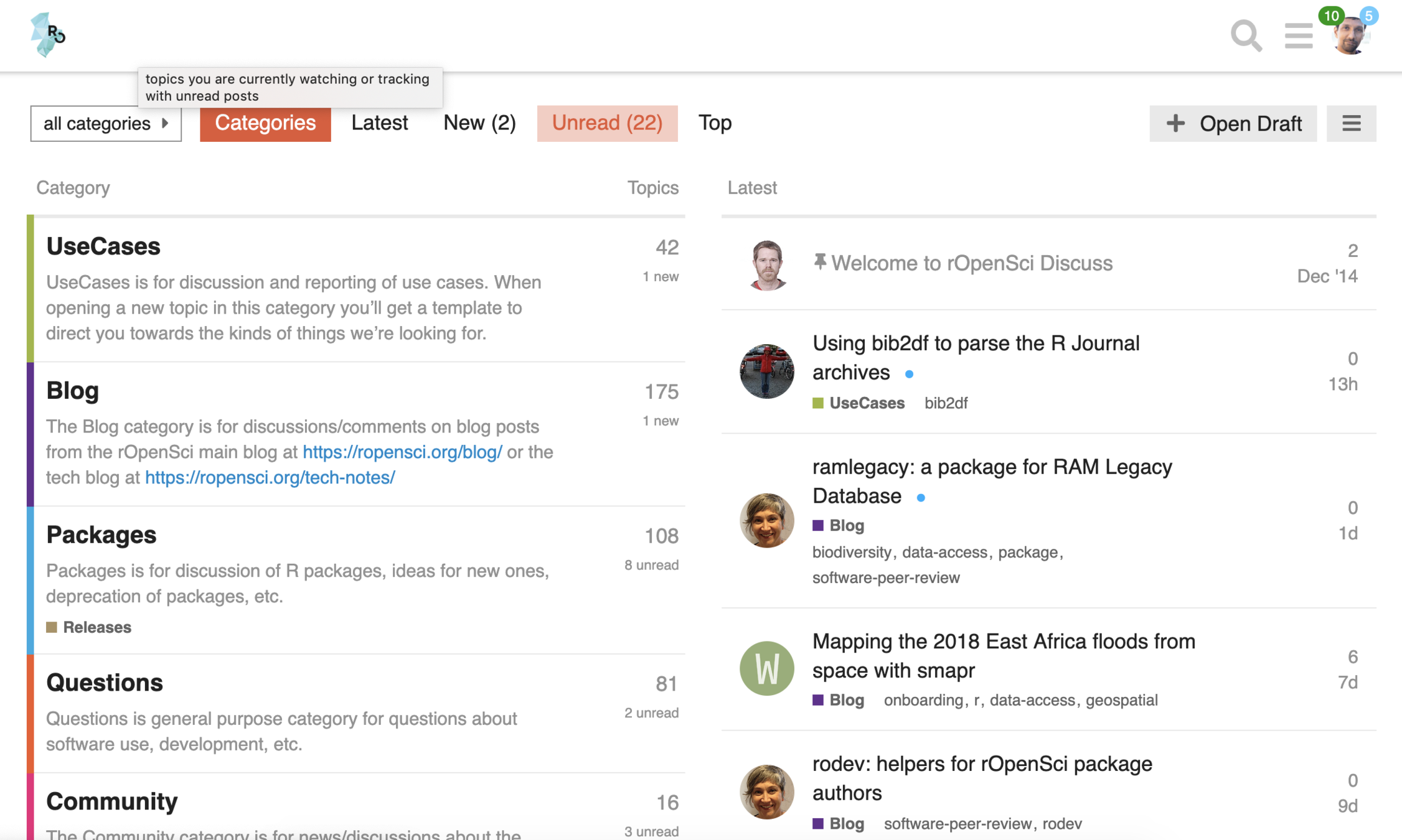
Task: Open the Packages category
Action: [101, 535]
